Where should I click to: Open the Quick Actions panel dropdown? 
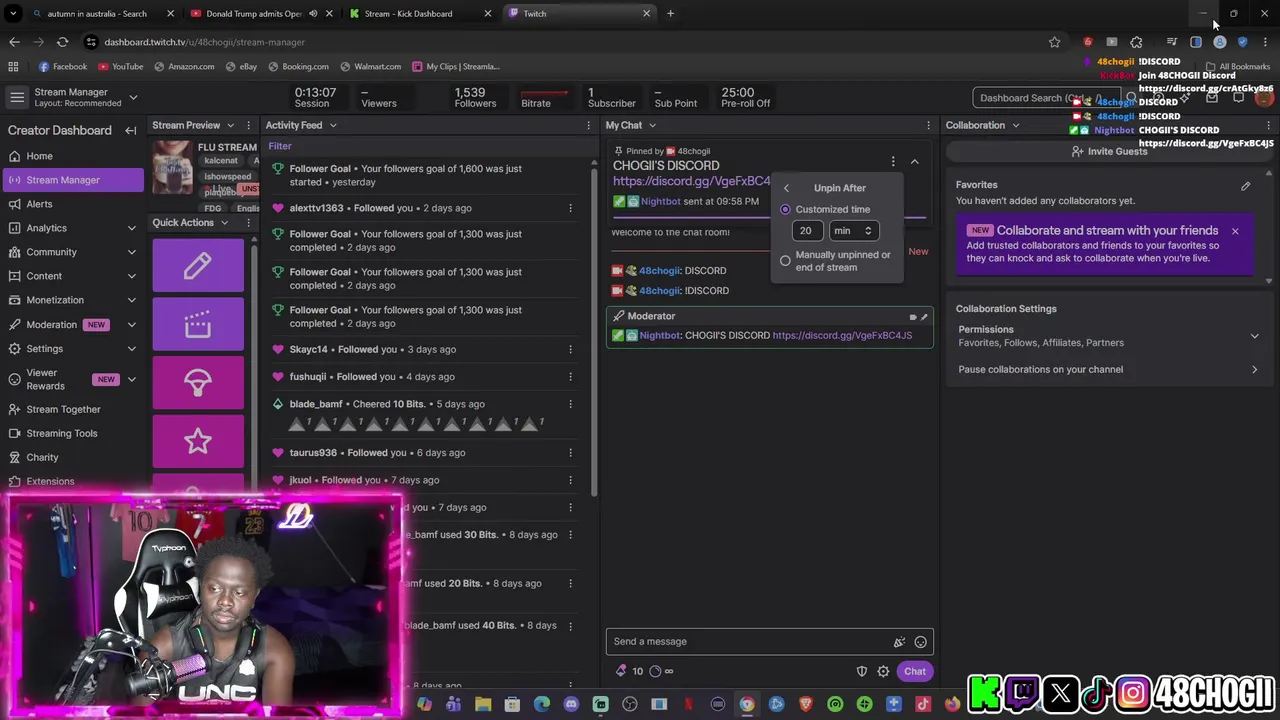(224, 223)
